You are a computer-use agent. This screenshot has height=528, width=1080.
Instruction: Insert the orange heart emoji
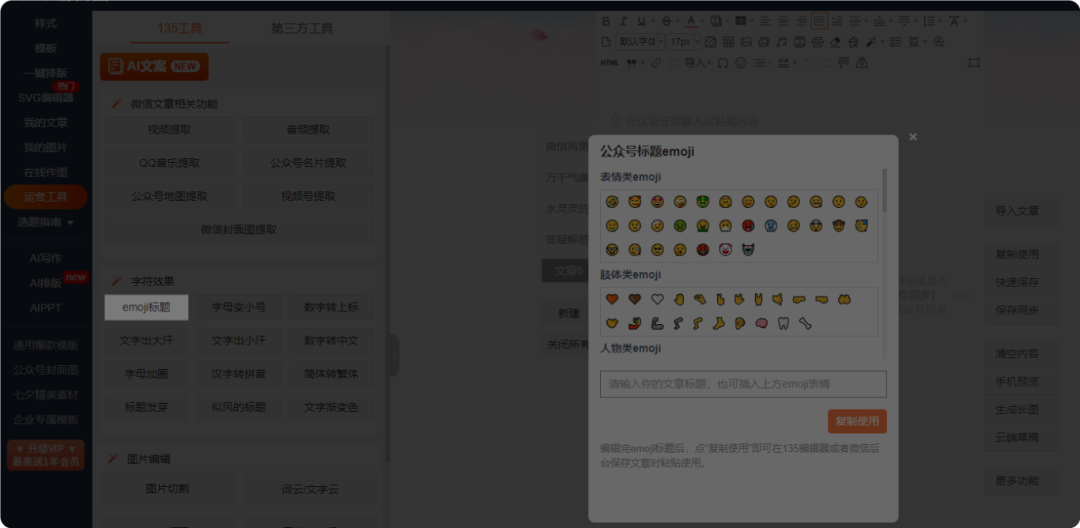(611, 299)
